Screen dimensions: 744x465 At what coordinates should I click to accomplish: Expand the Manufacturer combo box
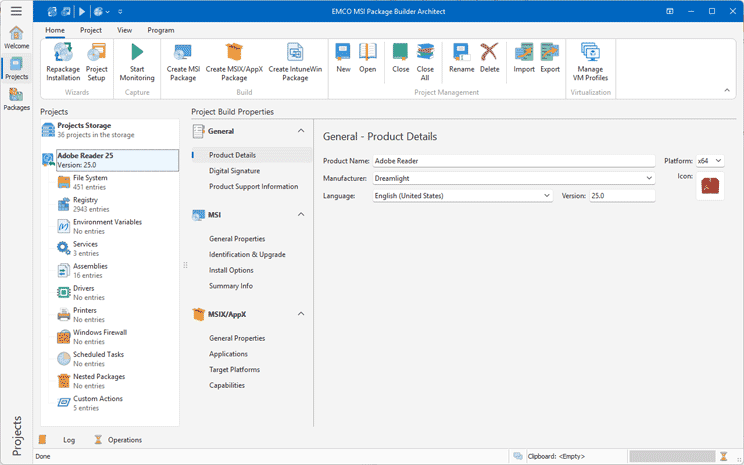[647, 178]
